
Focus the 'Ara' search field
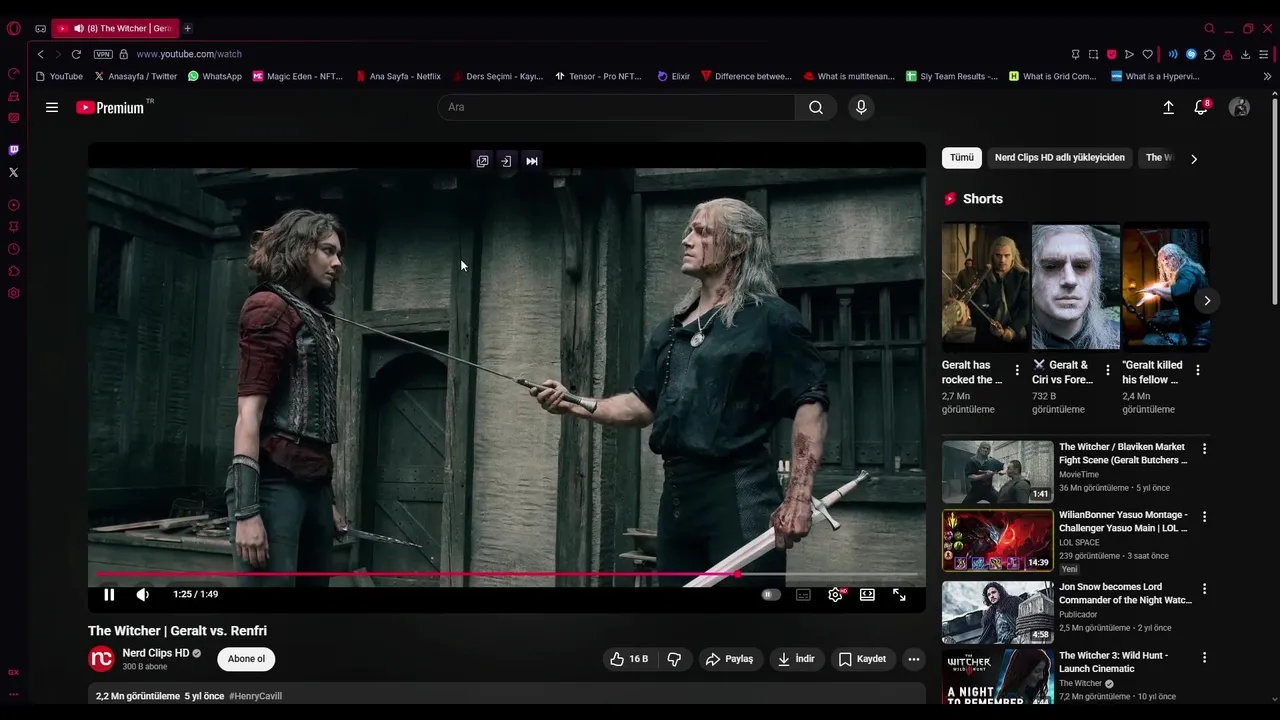(616, 107)
